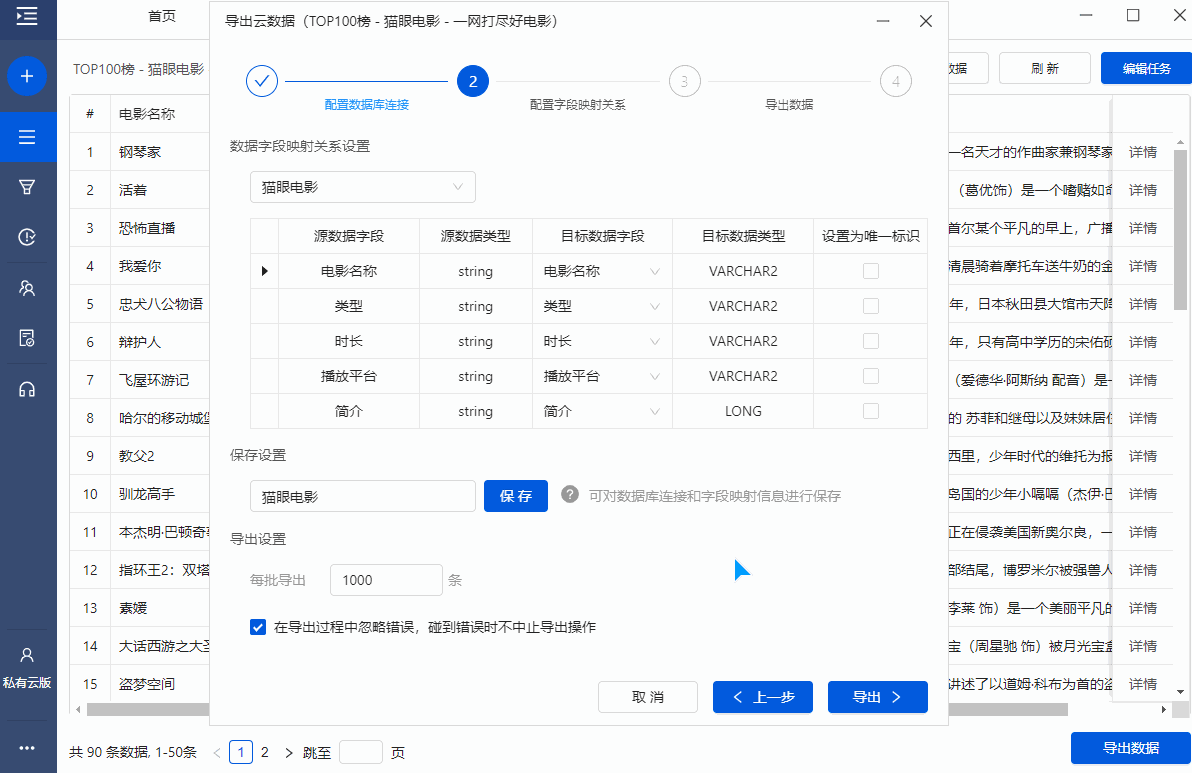Go to page 2 of results

(265, 752)
